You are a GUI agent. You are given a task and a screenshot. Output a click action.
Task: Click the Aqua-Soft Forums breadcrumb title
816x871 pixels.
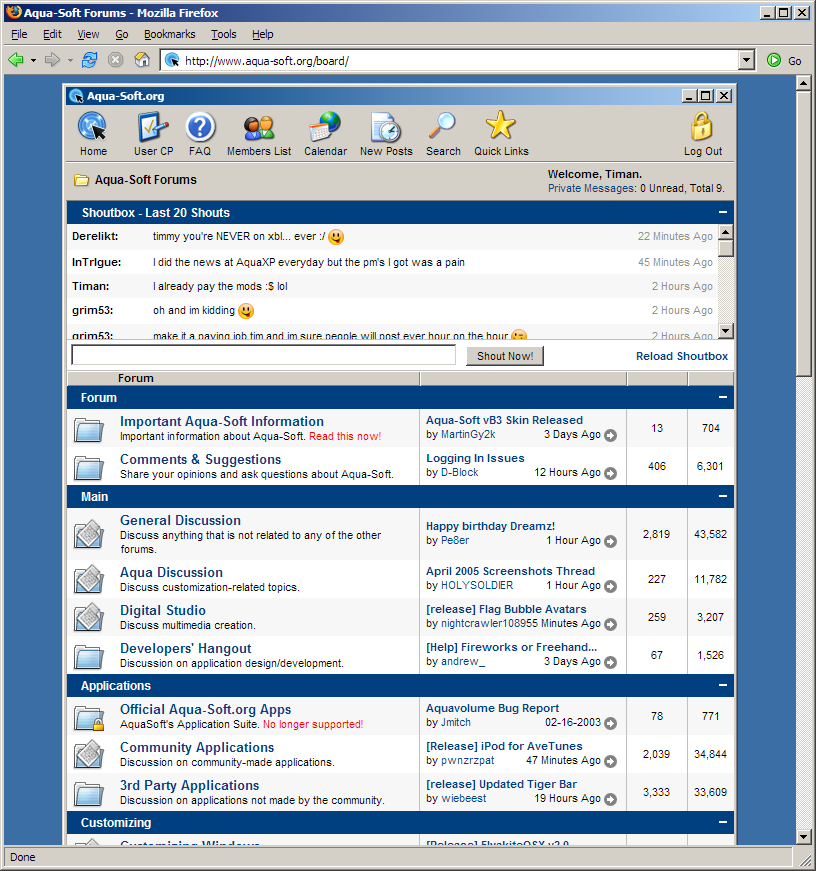(x=146, y=180)
